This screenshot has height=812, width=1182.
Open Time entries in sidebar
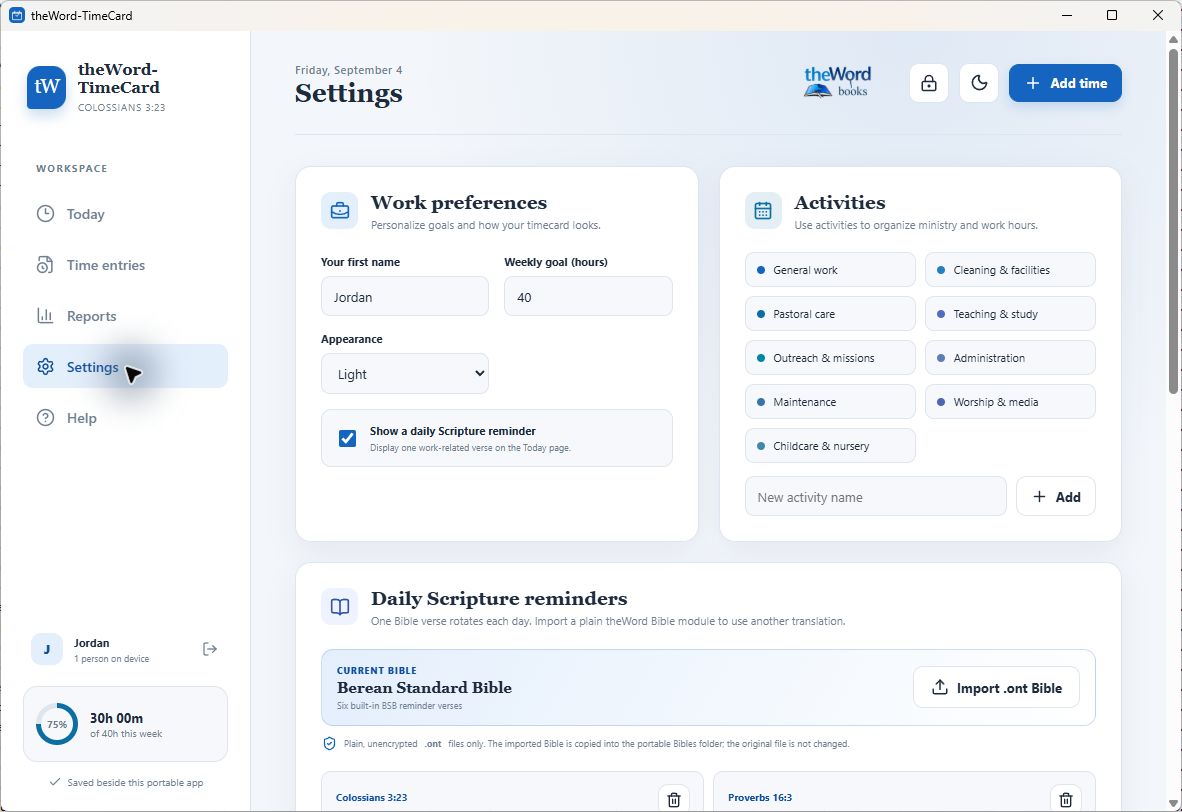(x=125, y=265)
